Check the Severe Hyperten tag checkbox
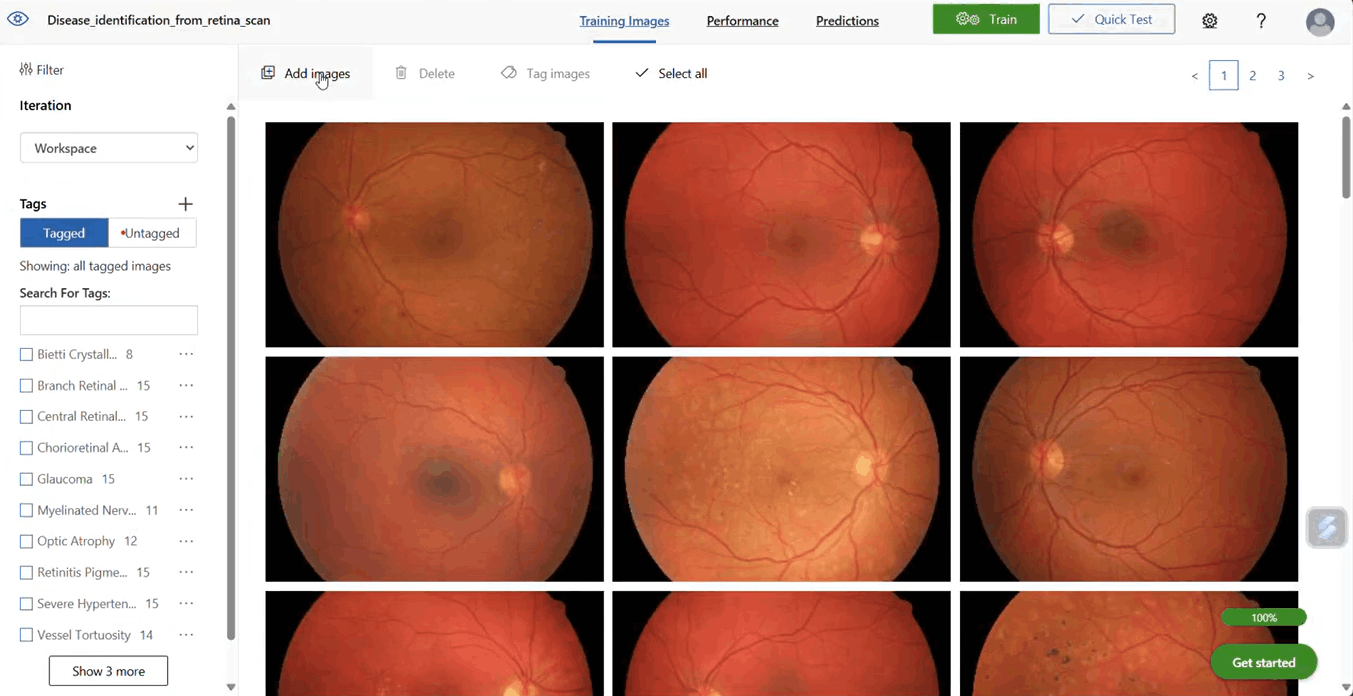The width and height of the screenshot is (1353, 696). click(x=26, y=604)
